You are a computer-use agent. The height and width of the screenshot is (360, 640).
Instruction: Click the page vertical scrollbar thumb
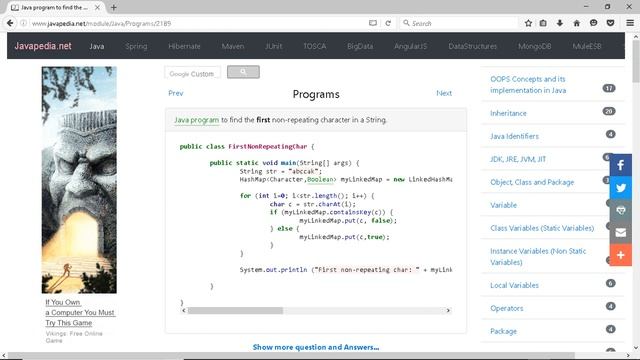(636, 61)
